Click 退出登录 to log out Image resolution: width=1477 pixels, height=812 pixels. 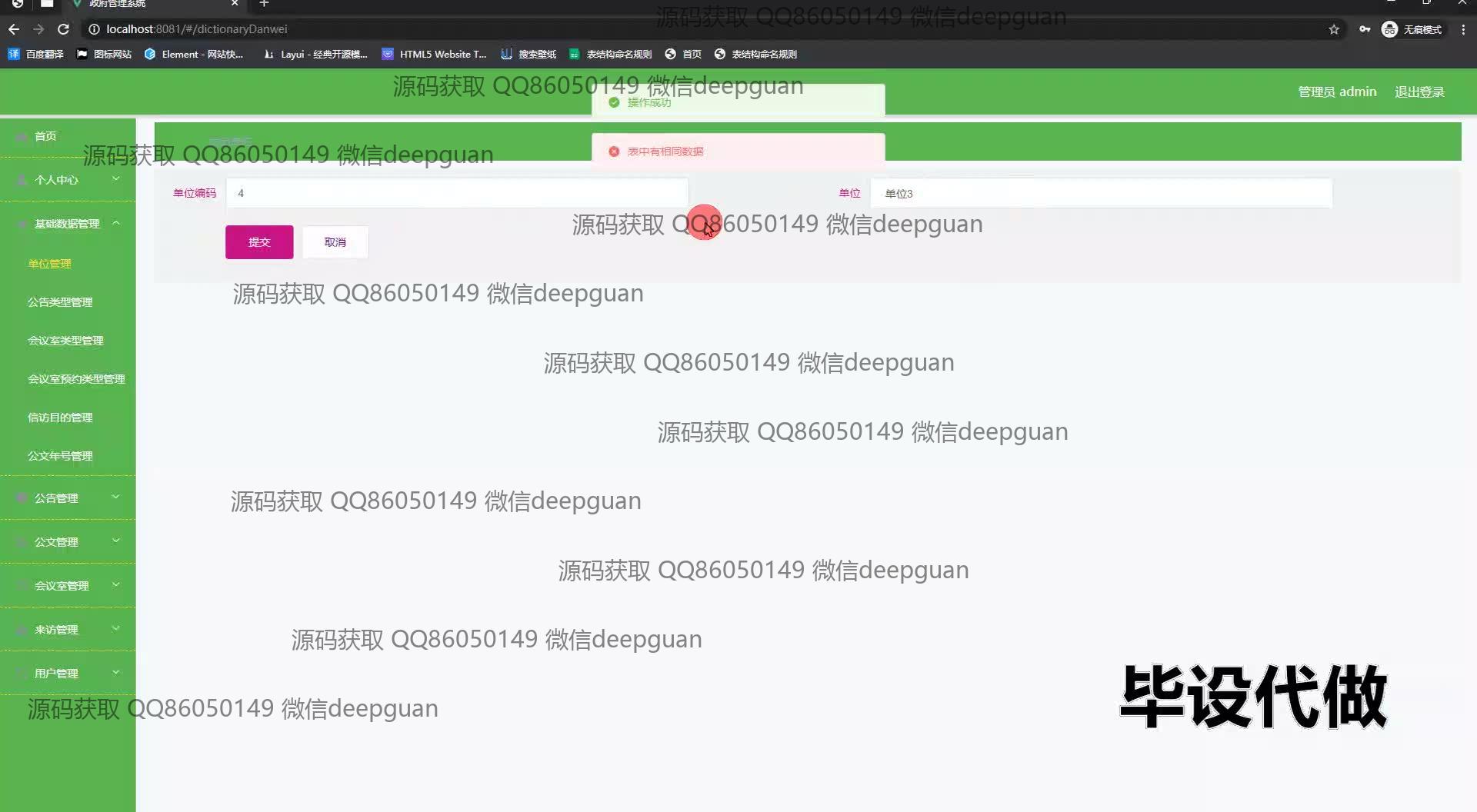pyautogui.click(x=1419, y=92)
